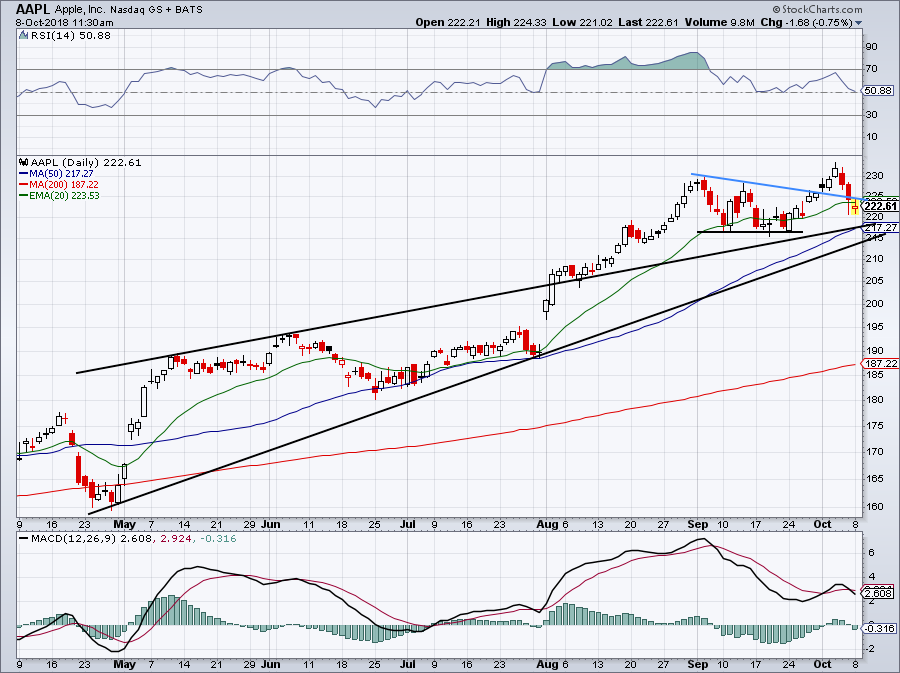Click the blue MA(50) legend line swatch
The width and height of the screenshot is (900, 673).
[24, 173]
